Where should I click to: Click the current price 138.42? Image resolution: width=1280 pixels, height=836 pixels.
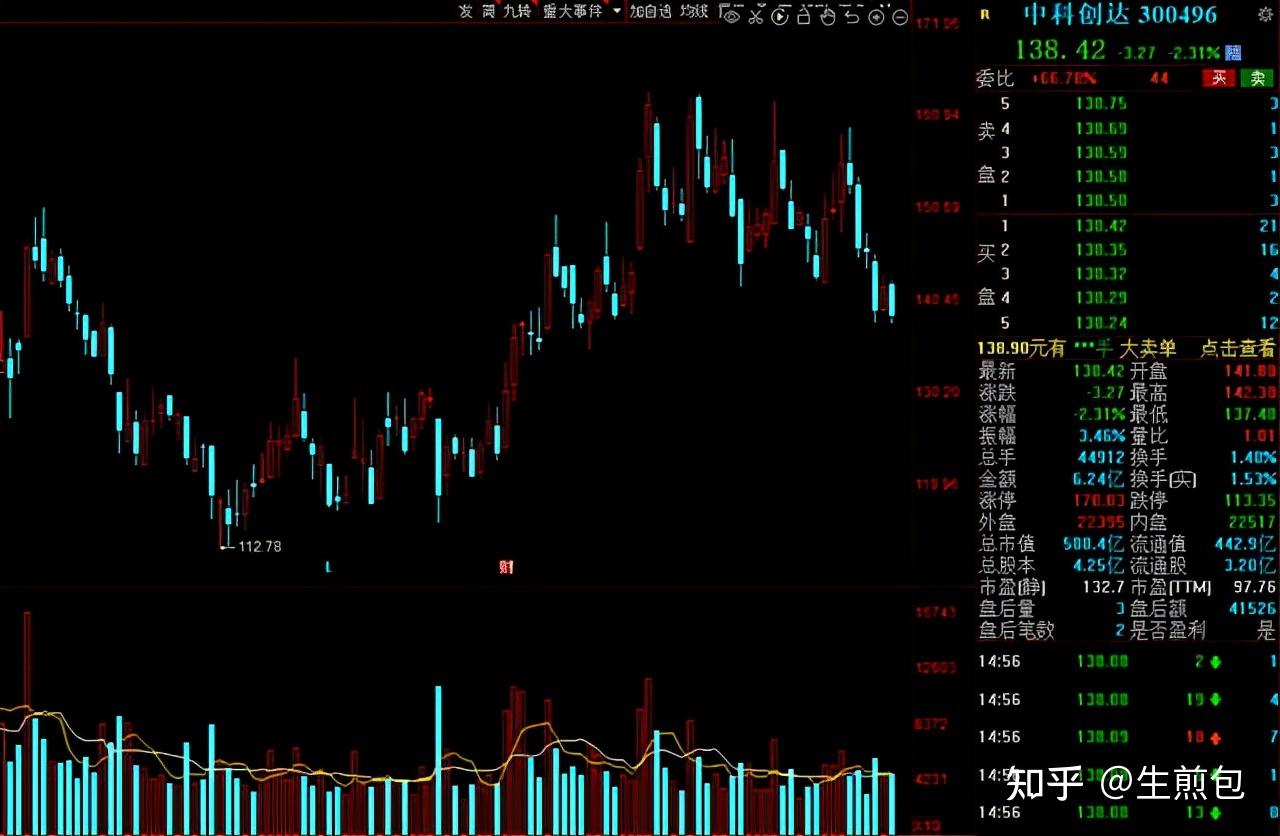1060,50
